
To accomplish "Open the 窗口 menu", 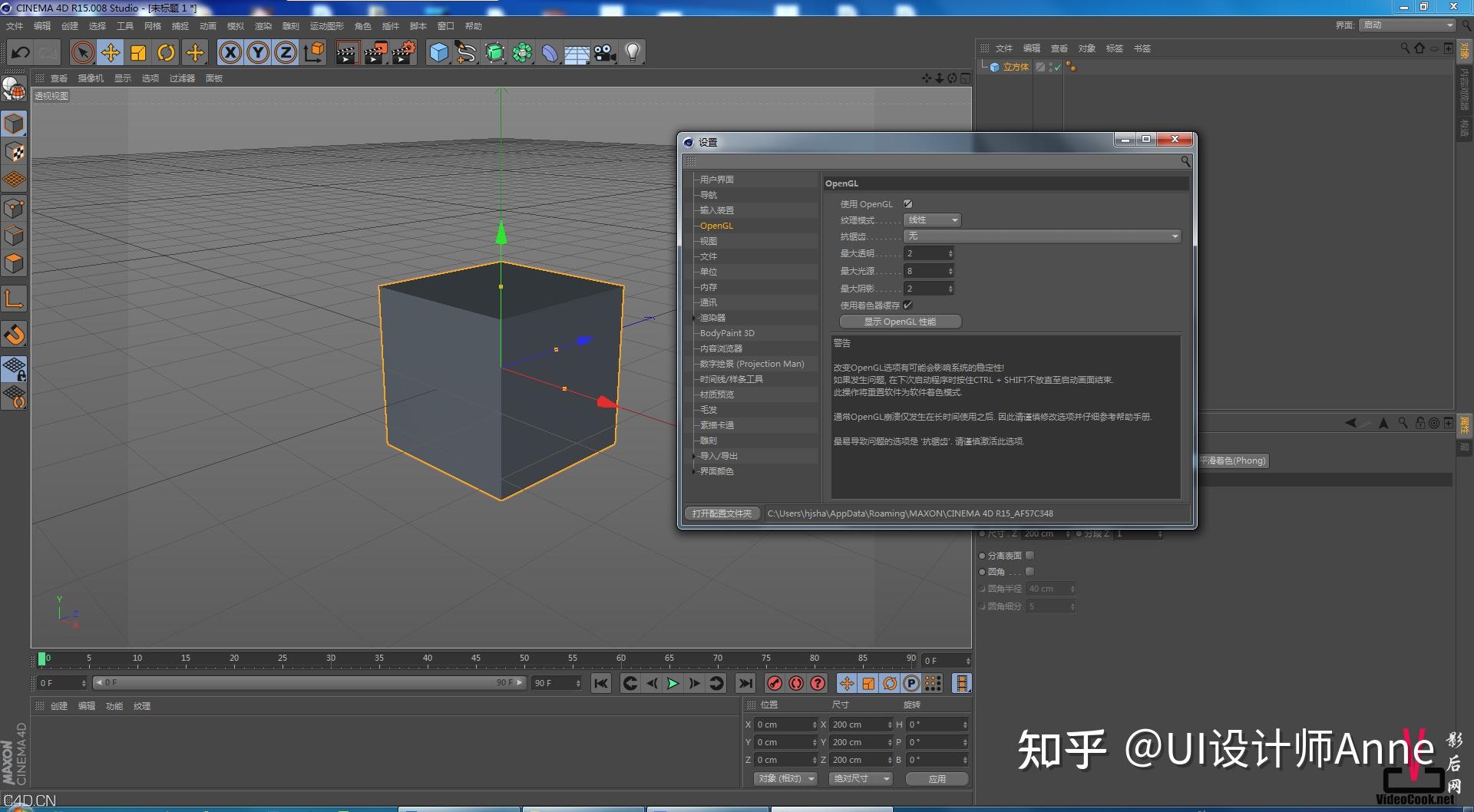I will [446, 25].
